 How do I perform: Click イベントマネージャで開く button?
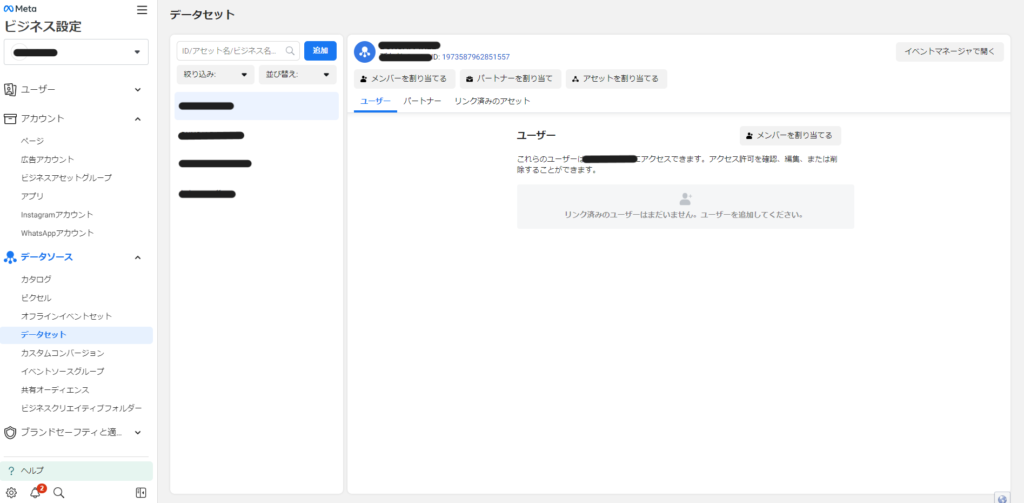pyautogui.click(x=949, y=52)
